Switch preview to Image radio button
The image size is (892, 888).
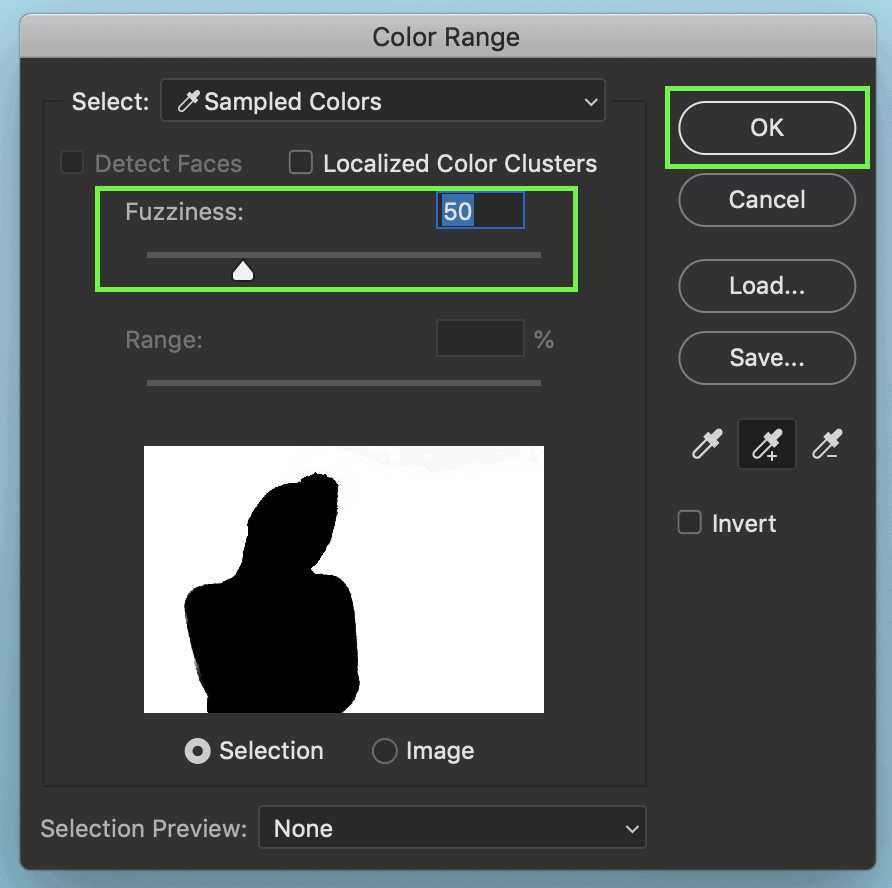[x=385, y=751]
